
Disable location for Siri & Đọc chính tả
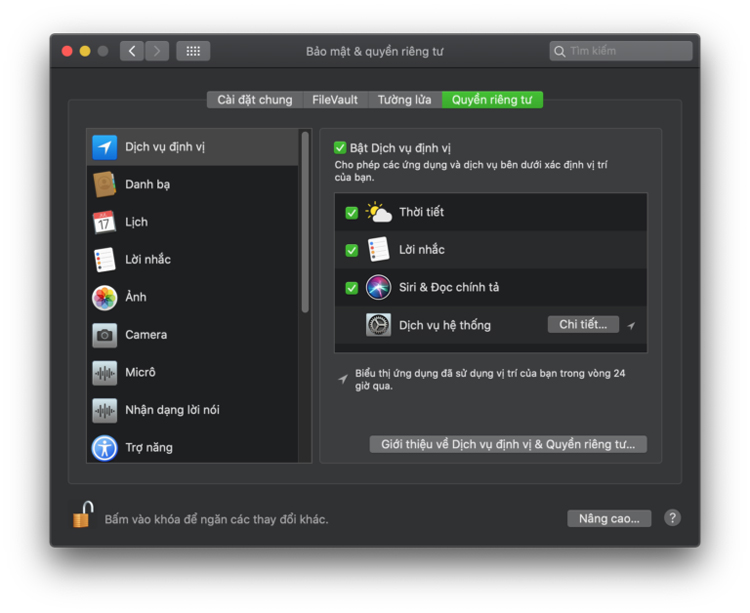[x=352, y=288]
